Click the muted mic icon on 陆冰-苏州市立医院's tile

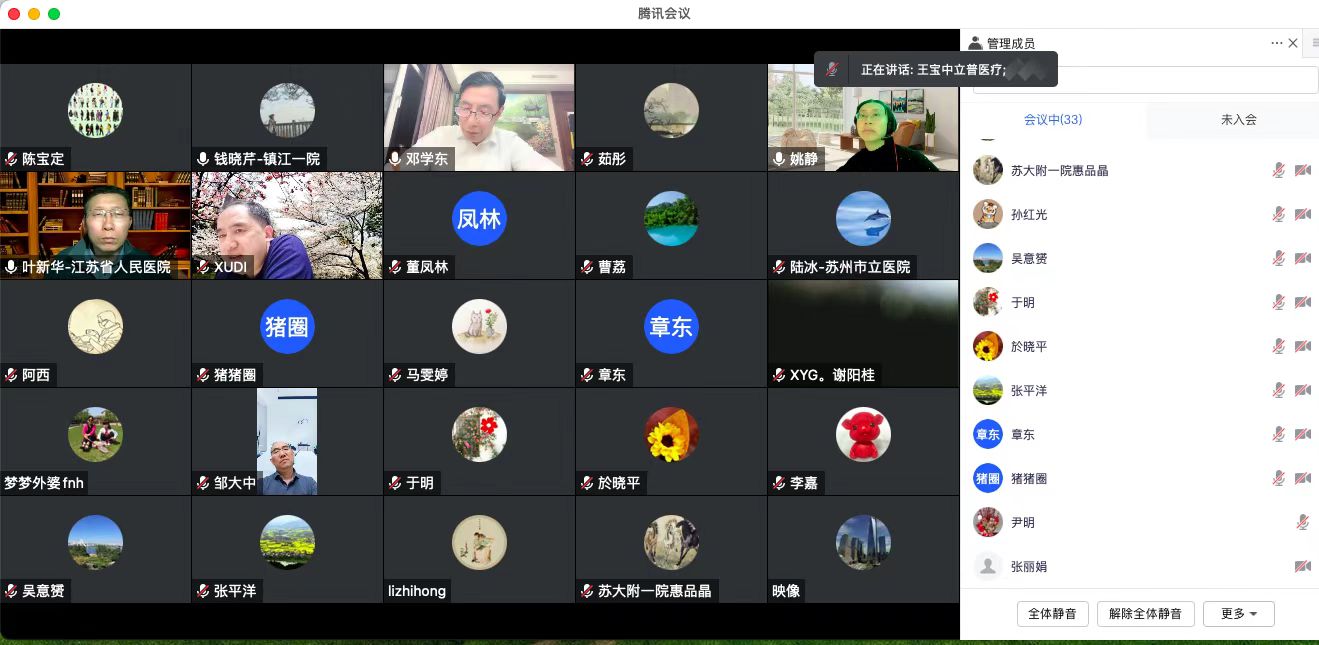779,267
